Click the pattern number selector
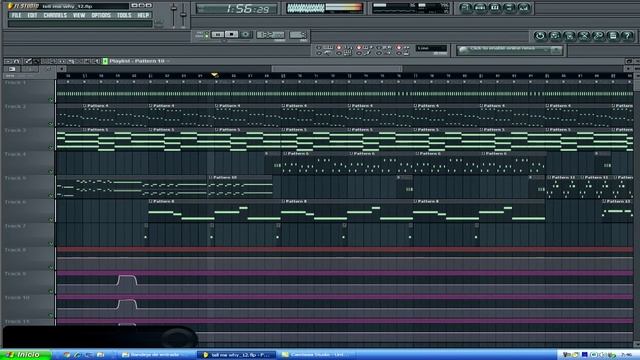Screen dimensions: 640x360 (x=298, y=35)
